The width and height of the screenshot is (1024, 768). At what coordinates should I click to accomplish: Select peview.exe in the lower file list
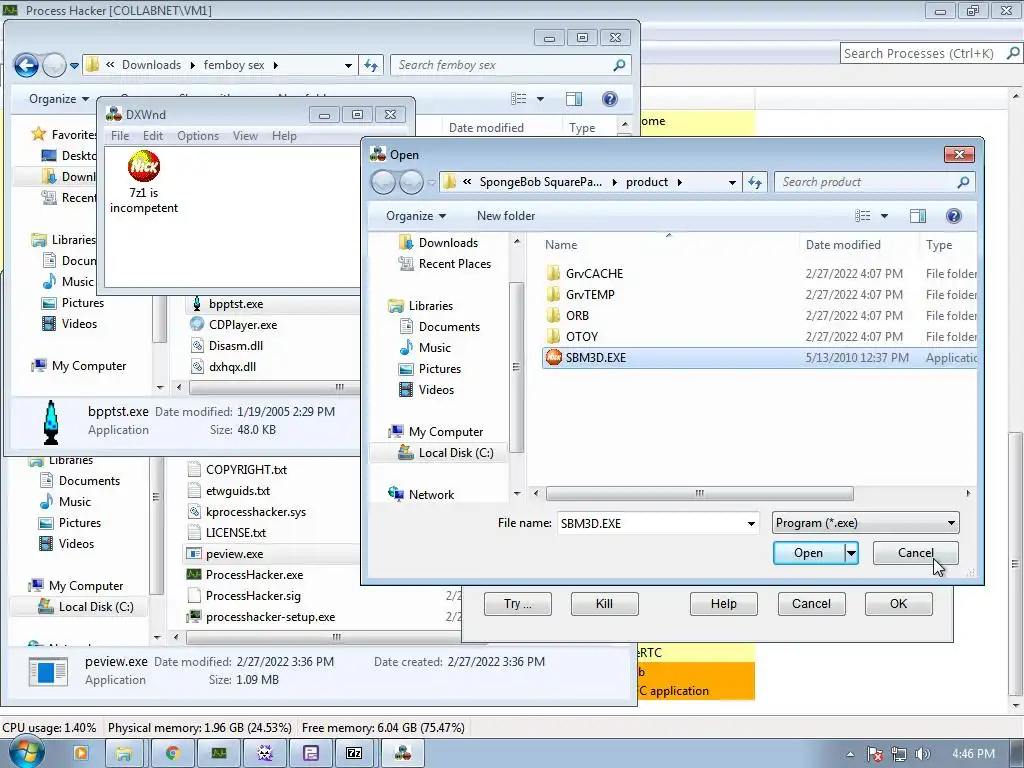click(x=234, y=554)
